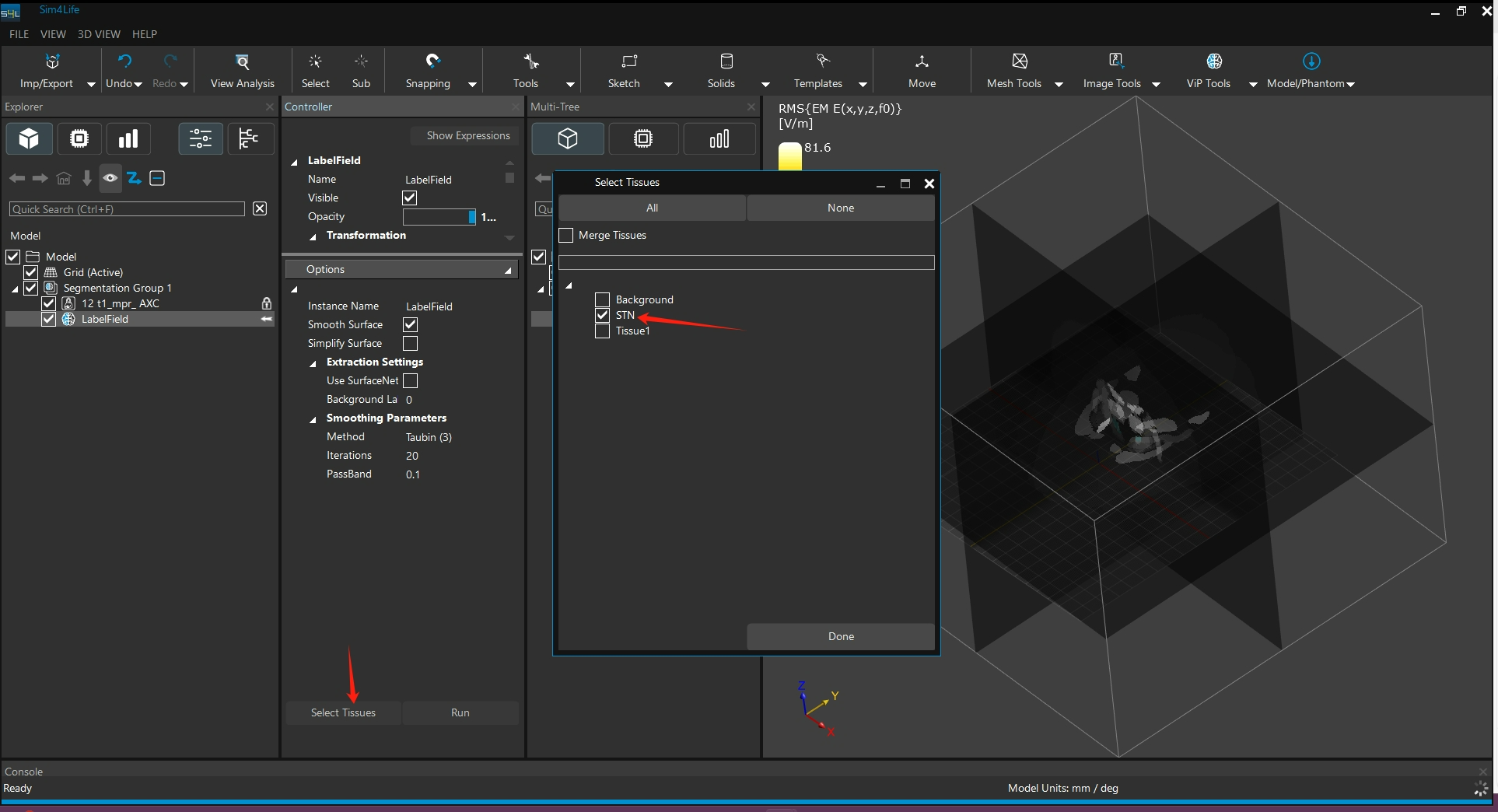Uncheck the STN tissue checkbox
Viewport: 1498px width, 812px height.
coord(602,316)
